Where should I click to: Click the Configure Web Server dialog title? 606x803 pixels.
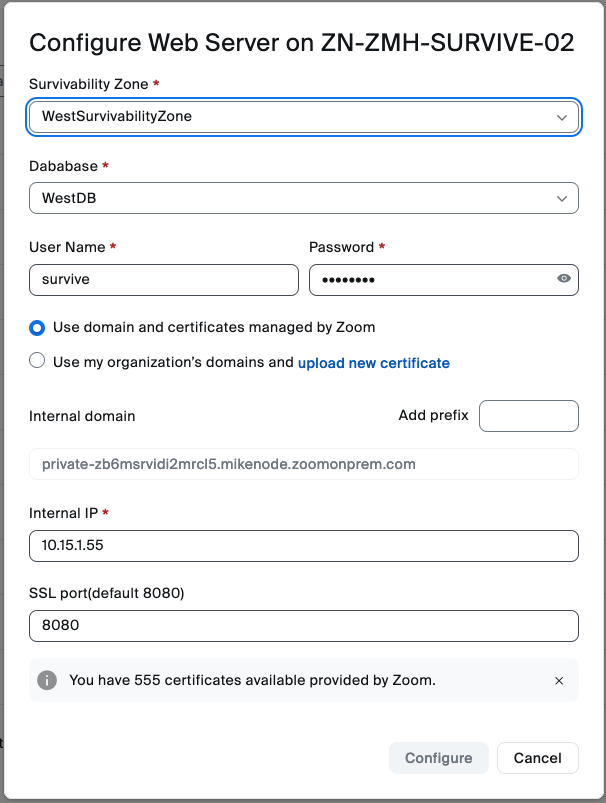coord(301,42)
